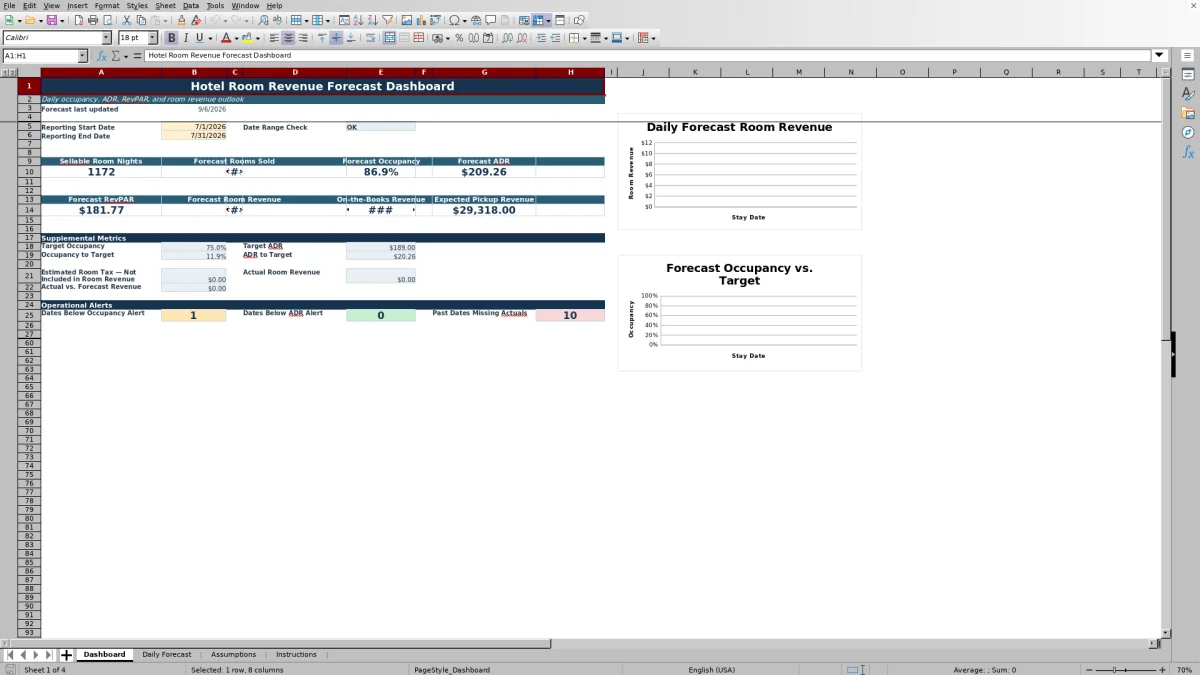Toggle Underline formatting

click(199, 38)
